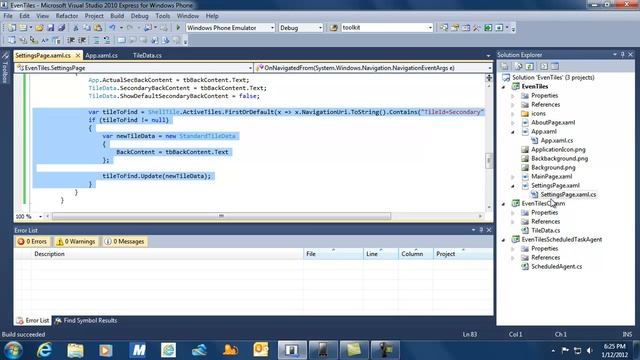Click Solution Explorer Refresh icon
Image resolution: width=640 pixels, height=360 pixels.
click(529, 66)
